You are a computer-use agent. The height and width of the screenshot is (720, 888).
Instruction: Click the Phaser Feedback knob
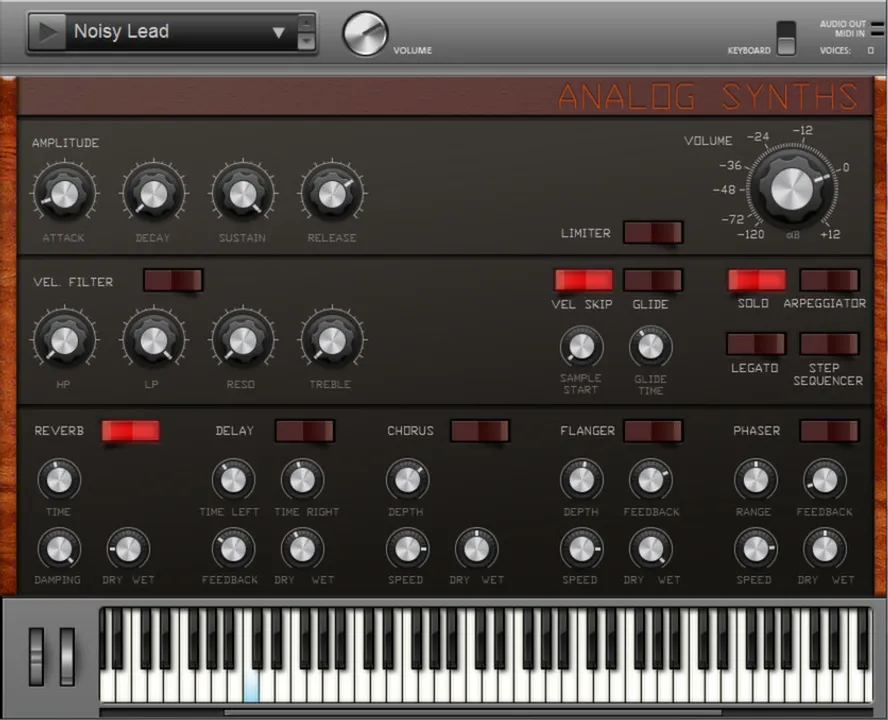click(x=825, y=480)
